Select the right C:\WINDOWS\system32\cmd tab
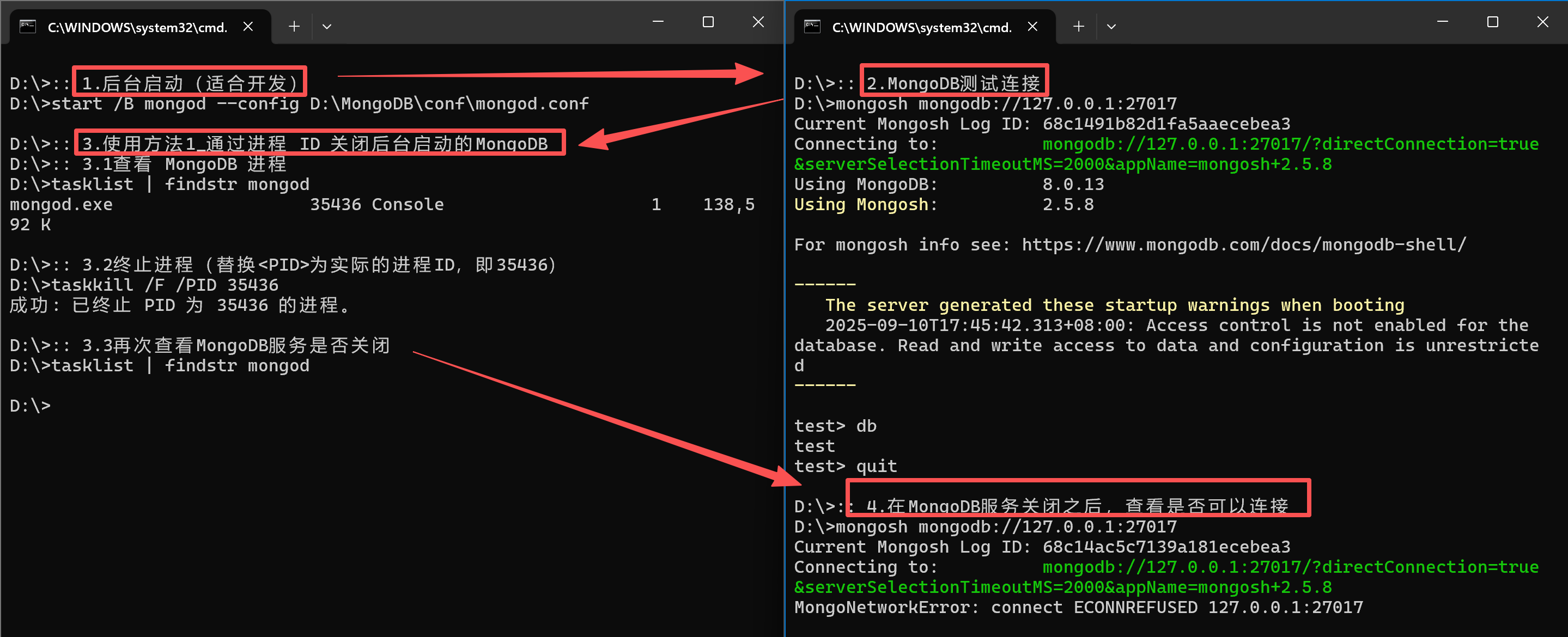The width and height of the screenshot is (1568, 637). [921, 27]
